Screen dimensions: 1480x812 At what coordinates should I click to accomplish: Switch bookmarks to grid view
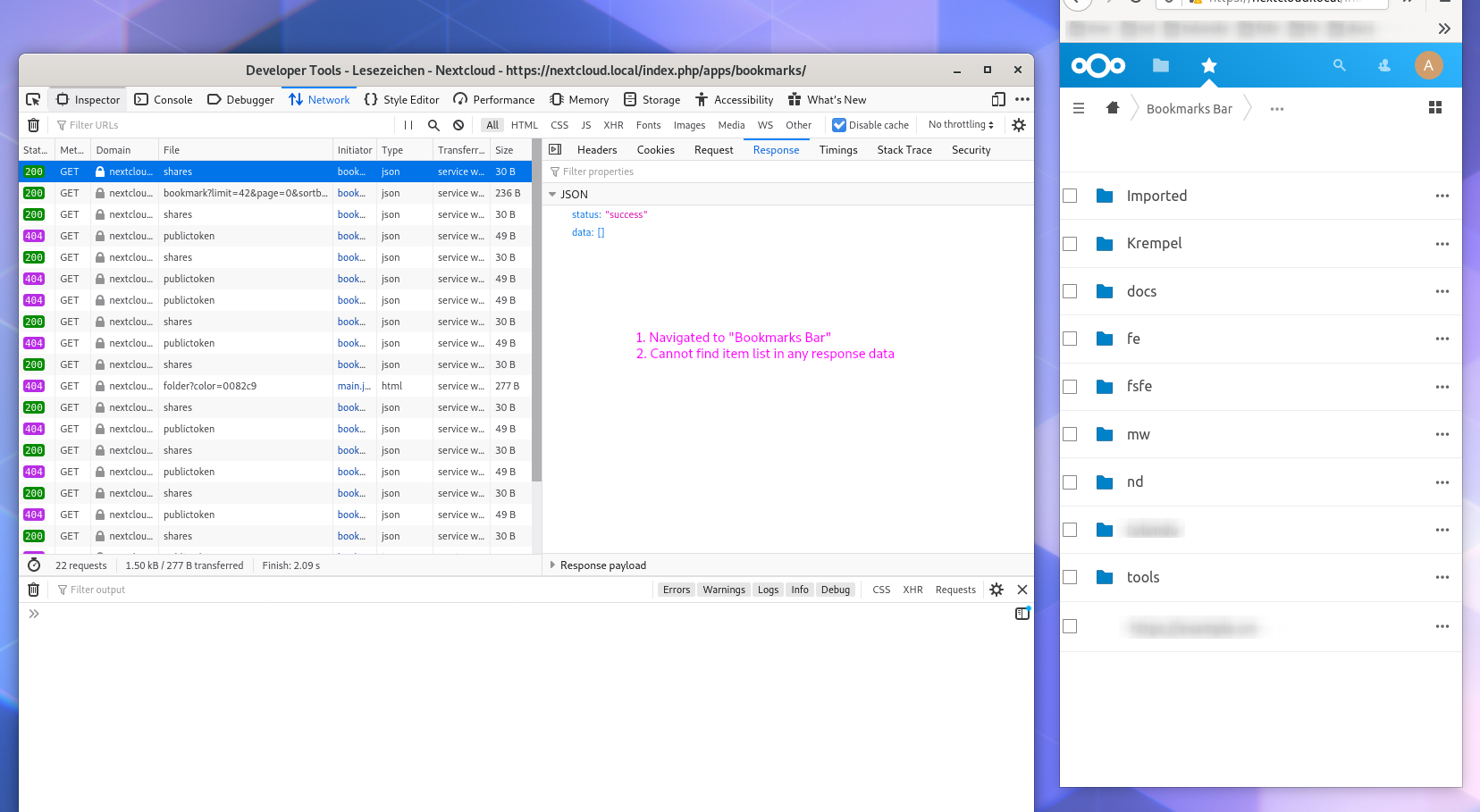pos(1435,107)
